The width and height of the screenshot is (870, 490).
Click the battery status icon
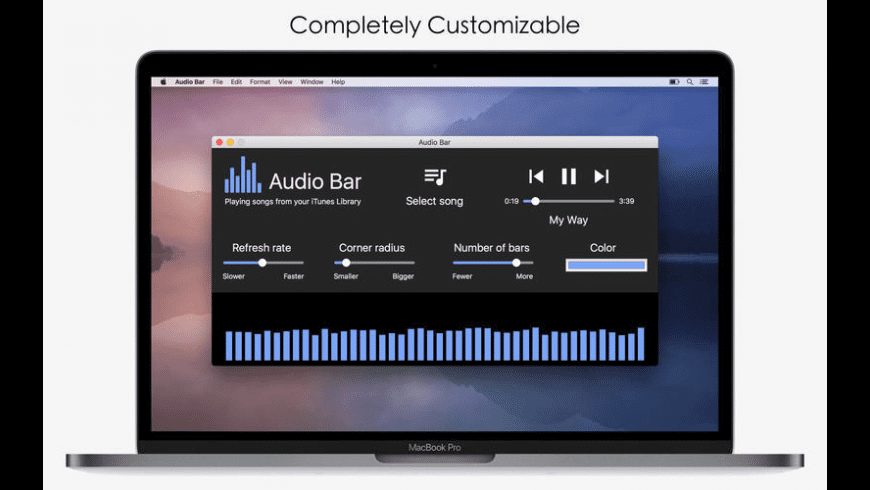[674, 82]
